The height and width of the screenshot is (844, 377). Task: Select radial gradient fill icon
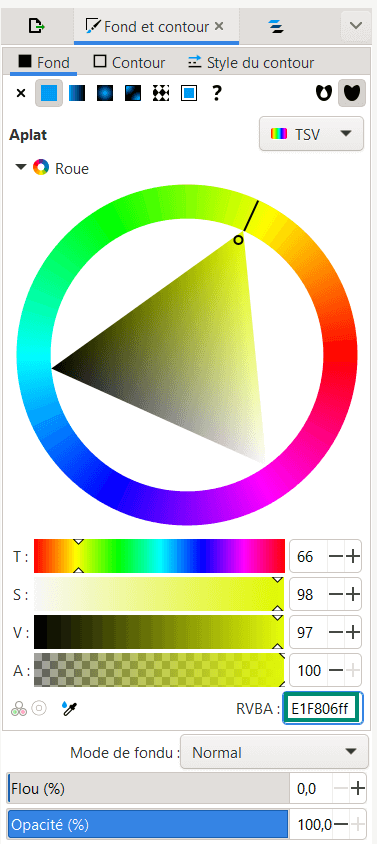105,94
